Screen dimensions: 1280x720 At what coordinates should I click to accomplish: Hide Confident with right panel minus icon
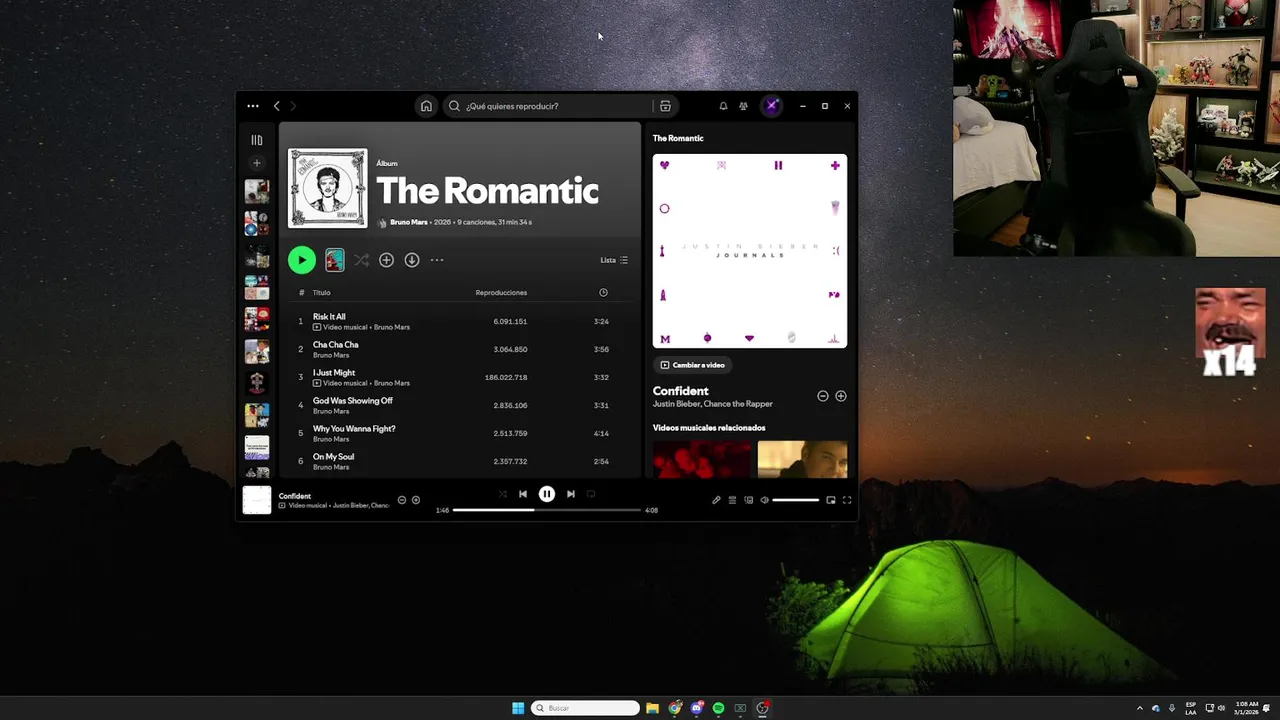(823, 396)
